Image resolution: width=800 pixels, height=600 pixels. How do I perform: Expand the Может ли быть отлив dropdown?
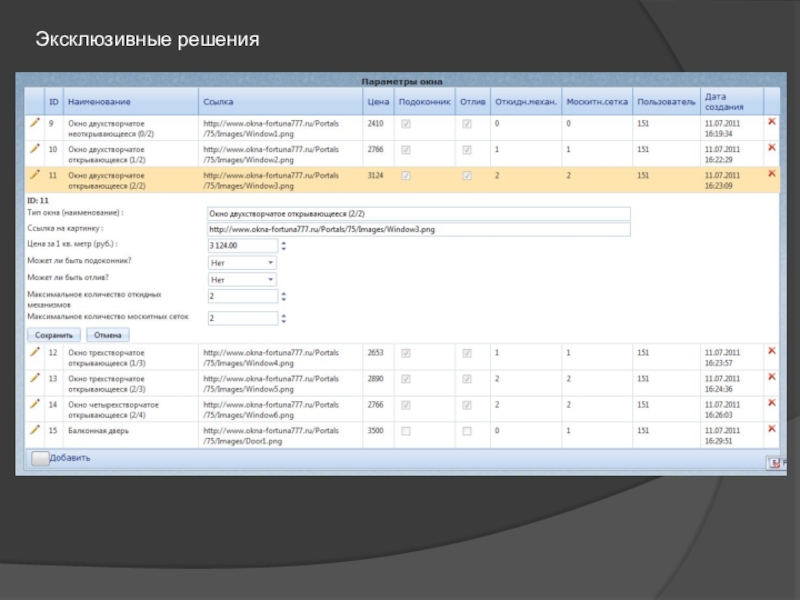(242, 280)
